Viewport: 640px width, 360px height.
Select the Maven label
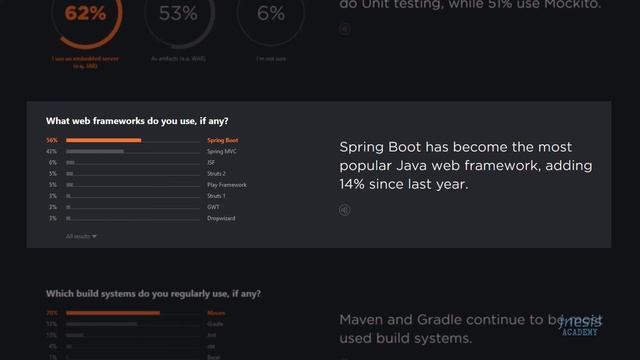tap(216, 313)
